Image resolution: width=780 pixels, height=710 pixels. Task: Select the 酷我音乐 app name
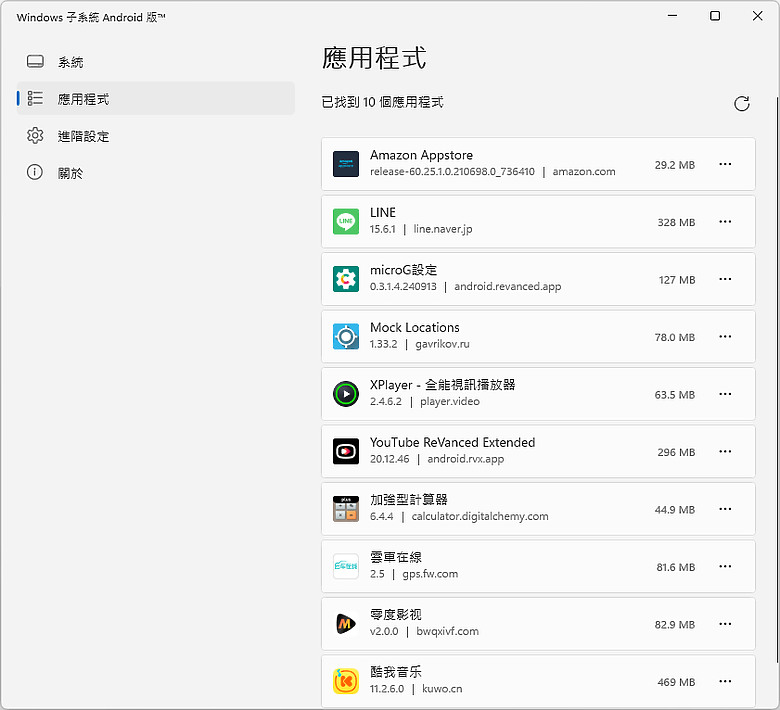point(395,672)
